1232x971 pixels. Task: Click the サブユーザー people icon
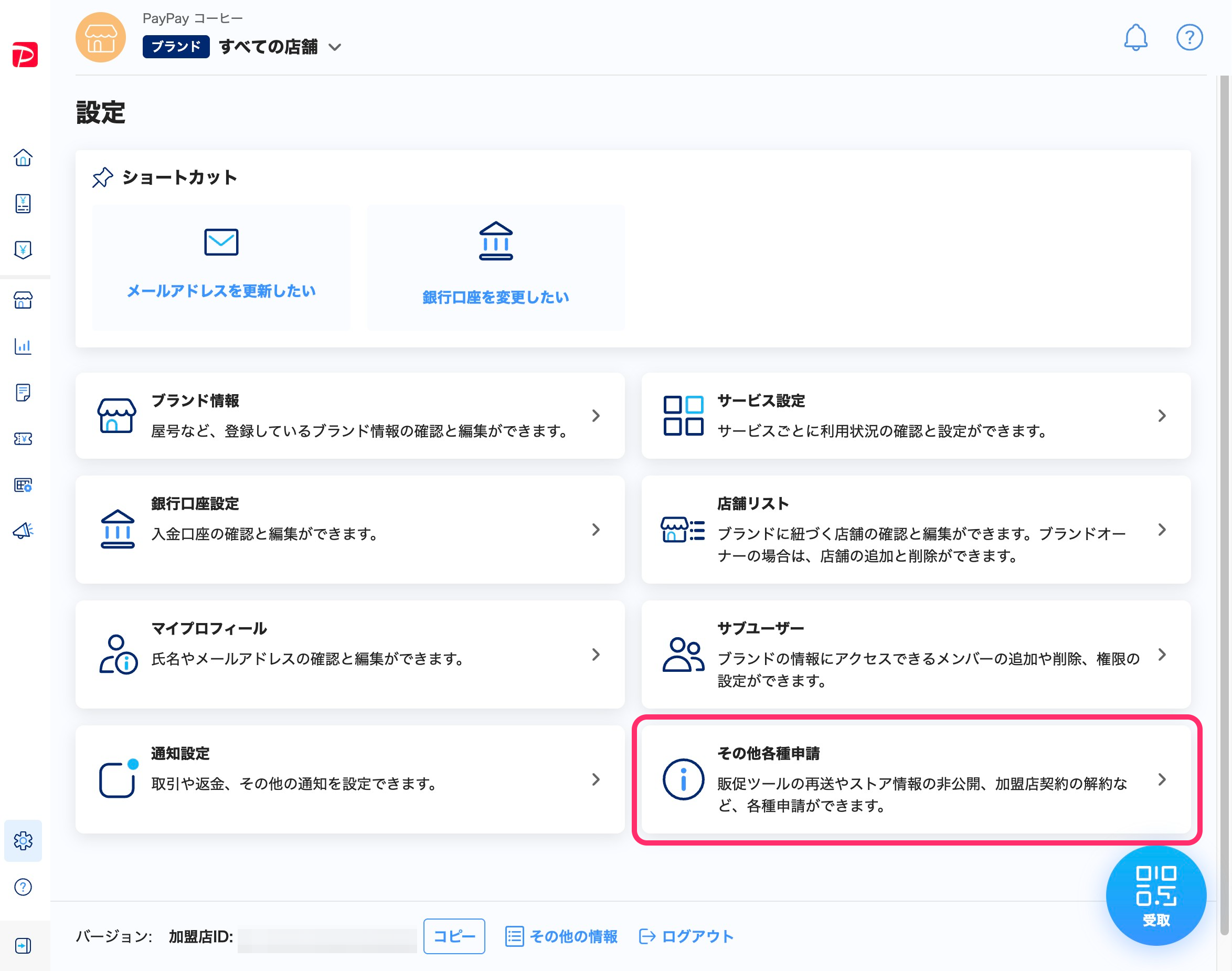pyautogui.click(x=683, y=655)
